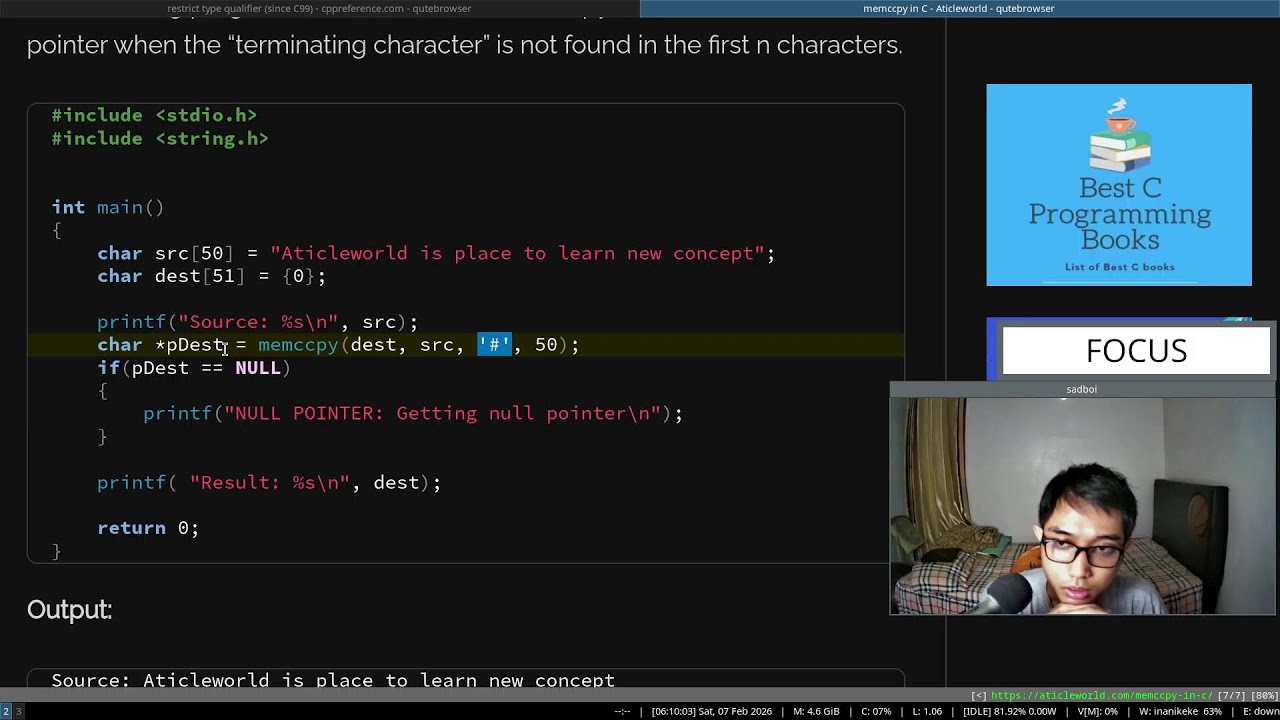Open the Best C Programming Books banner
The height and width of the screenshot is (720, 1280).
[1119, 185]
